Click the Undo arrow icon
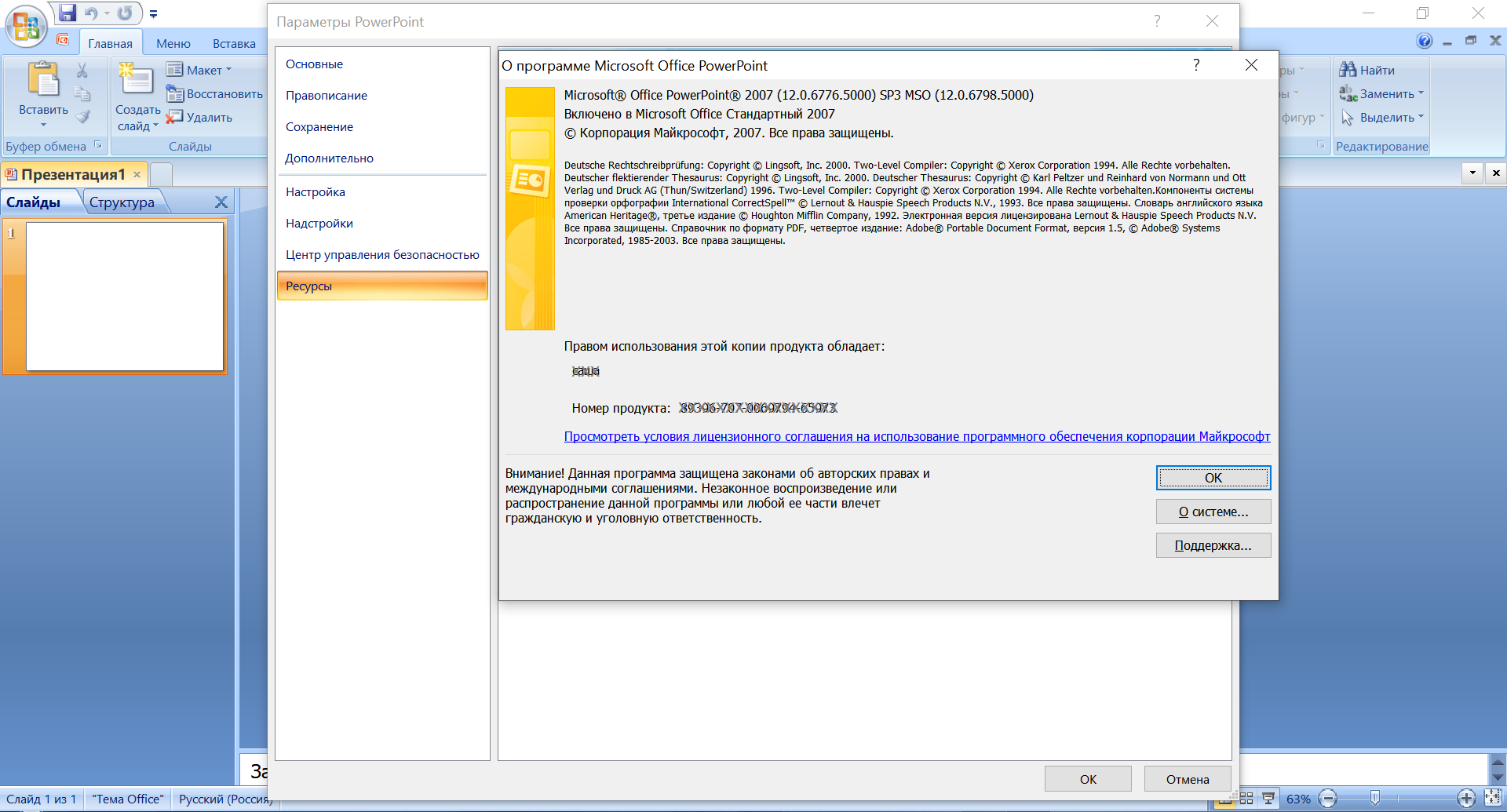Screen dimensions: 1507x812 click(x=91, y=13)
